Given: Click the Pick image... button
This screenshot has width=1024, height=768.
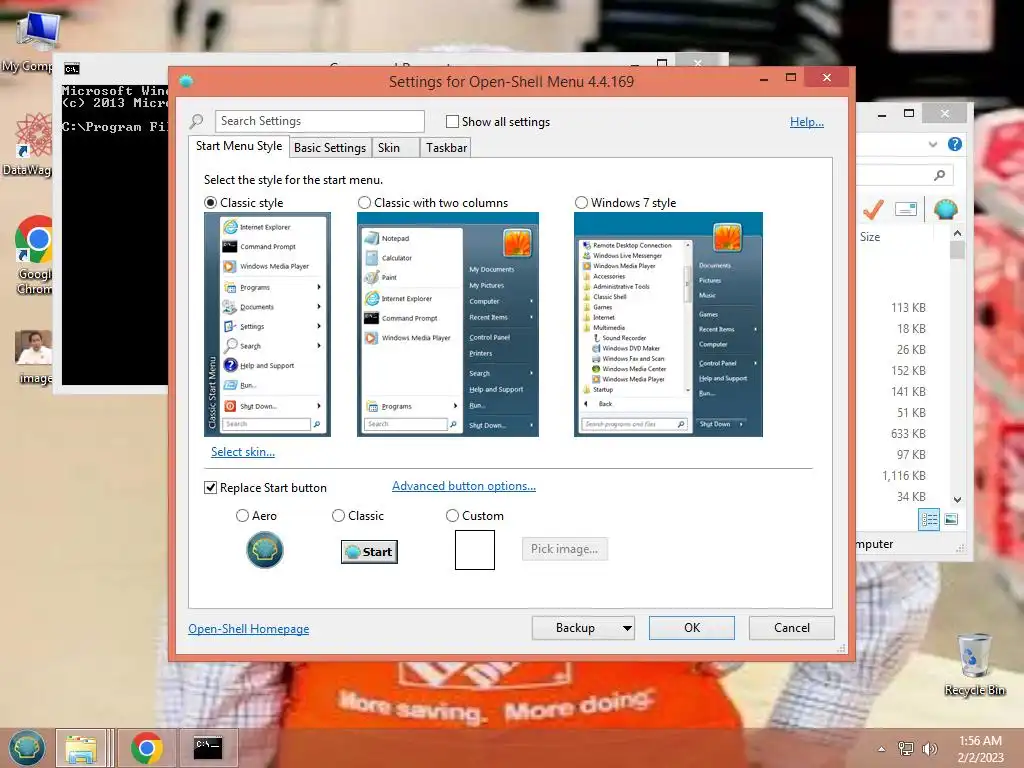Looking at the screenshot, I should [564, 549].
